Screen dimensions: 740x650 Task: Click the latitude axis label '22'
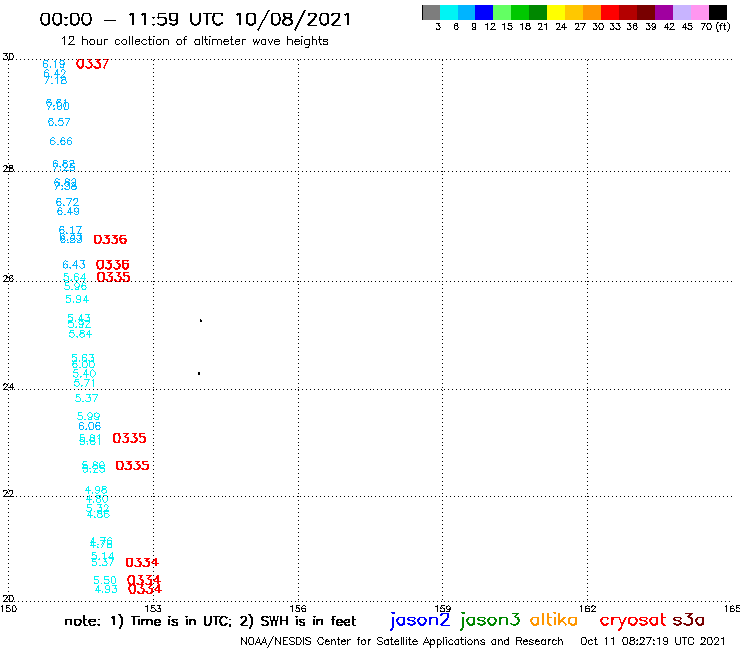tap(8, 493)
